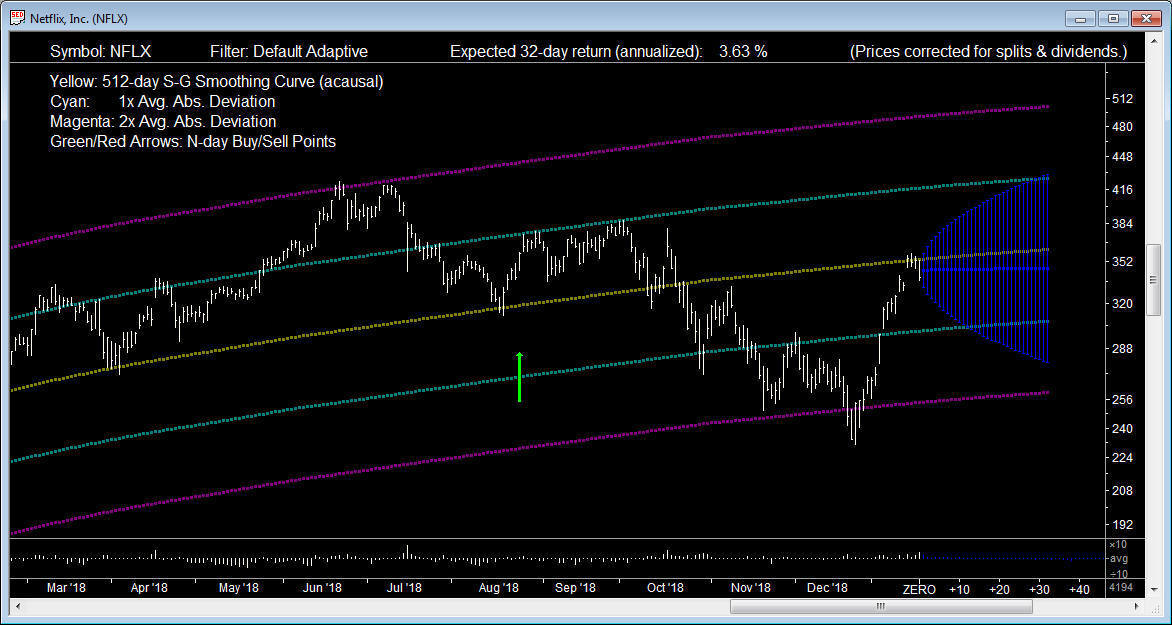Click the Apr '18 date label

point(149,588)
